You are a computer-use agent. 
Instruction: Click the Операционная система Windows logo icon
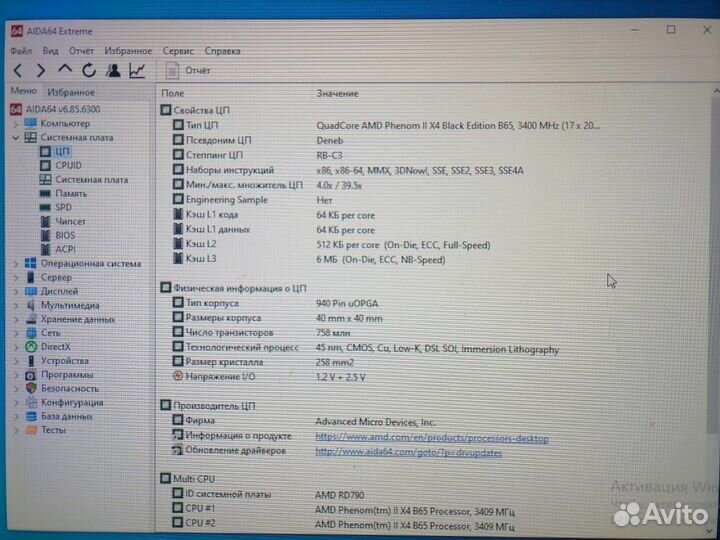(x=30, y=264)
